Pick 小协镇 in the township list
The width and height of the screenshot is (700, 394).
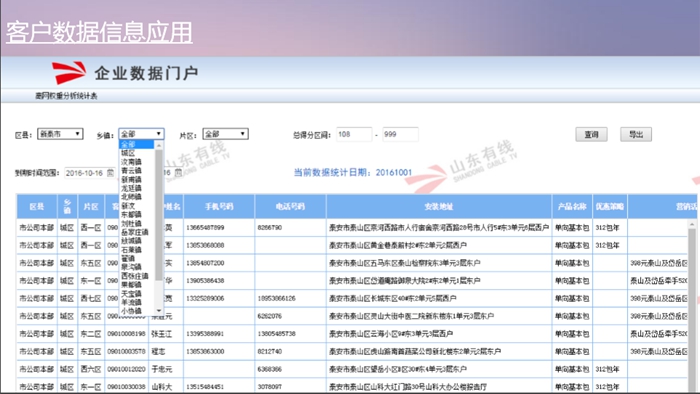[x=131, y=311]
